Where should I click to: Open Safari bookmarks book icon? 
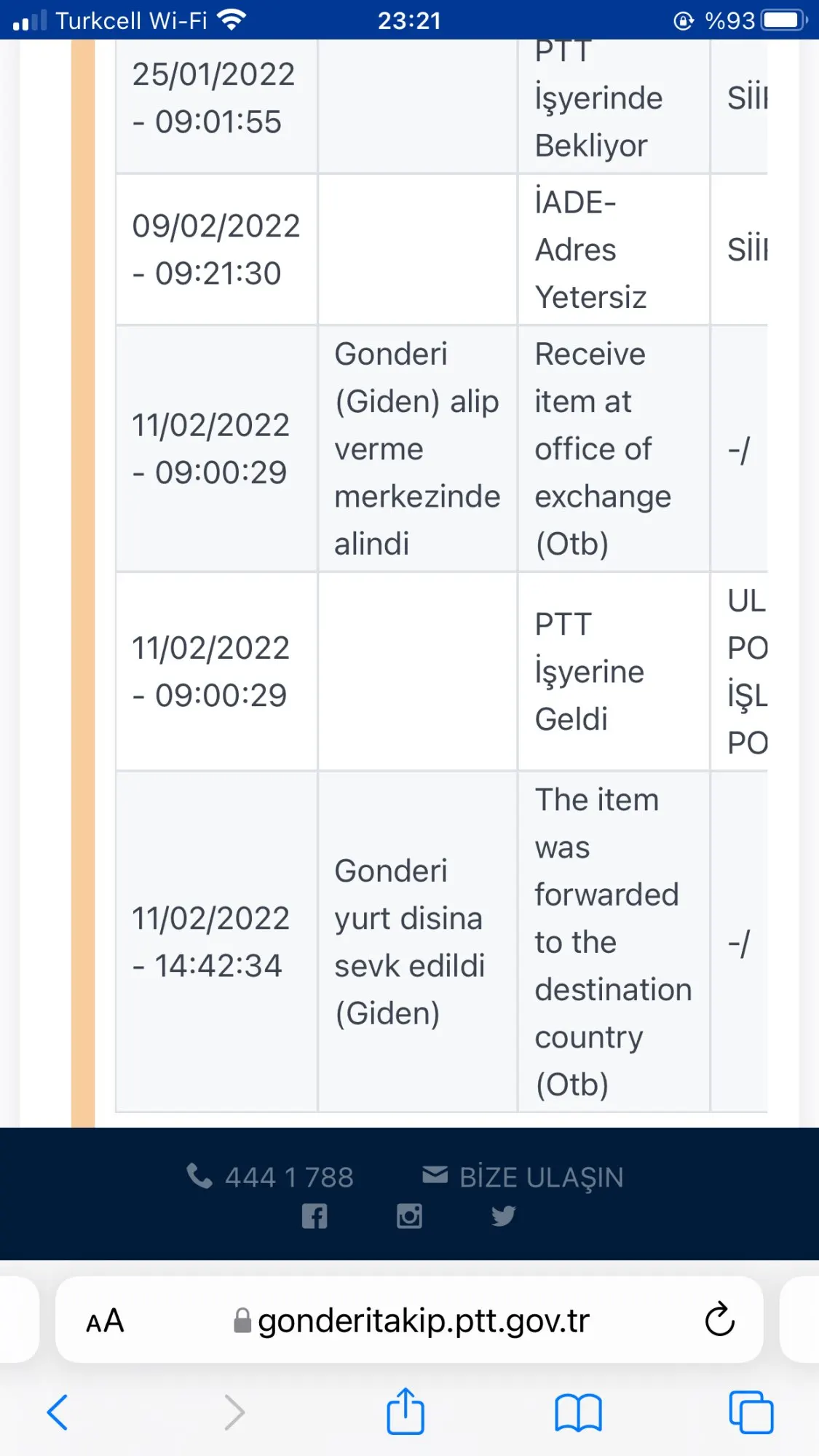(578, 1412)
